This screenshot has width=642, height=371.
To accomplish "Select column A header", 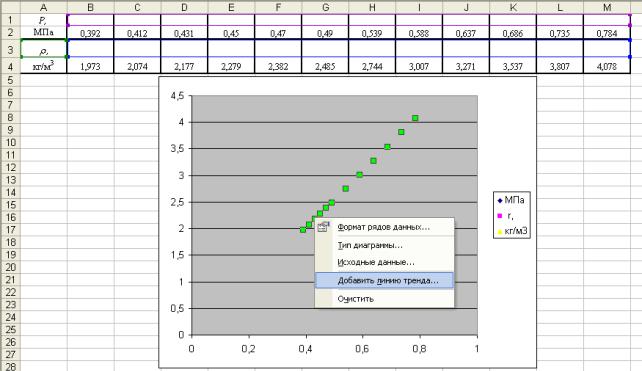I will click(43, 7).
